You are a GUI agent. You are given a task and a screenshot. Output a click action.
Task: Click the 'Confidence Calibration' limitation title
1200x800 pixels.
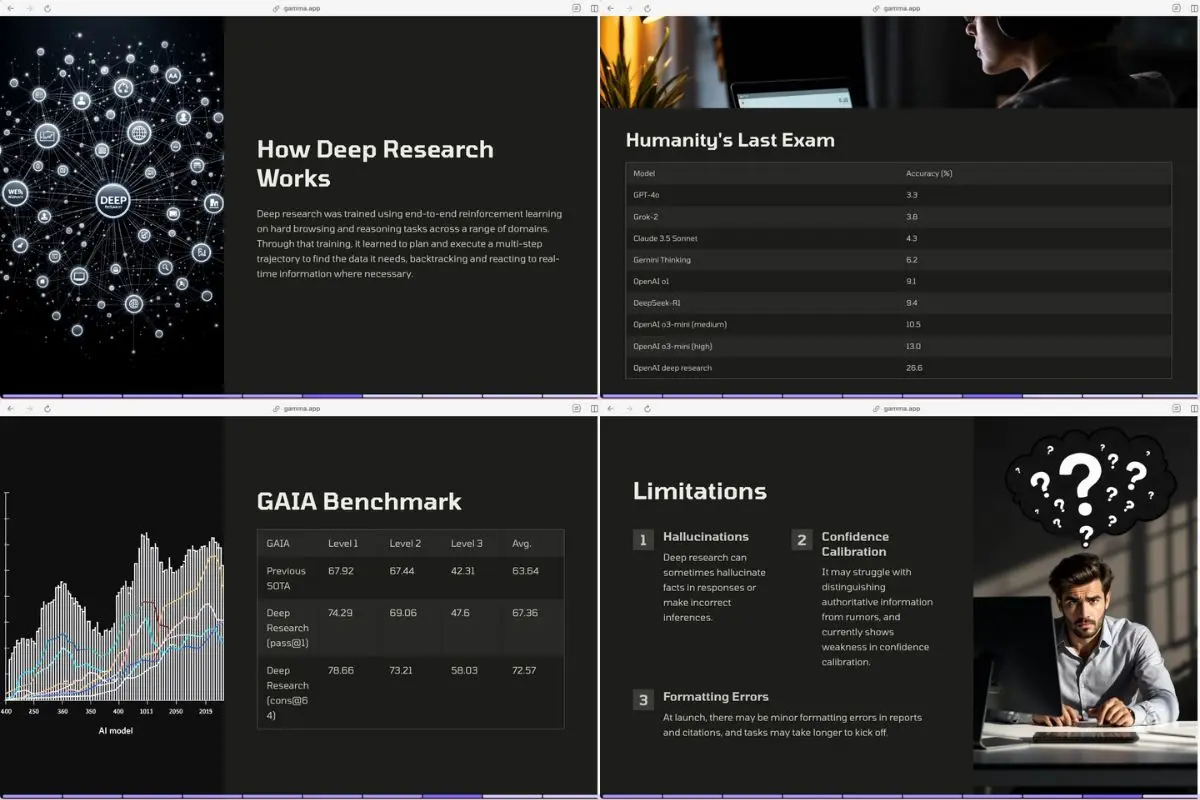point(855,544)
